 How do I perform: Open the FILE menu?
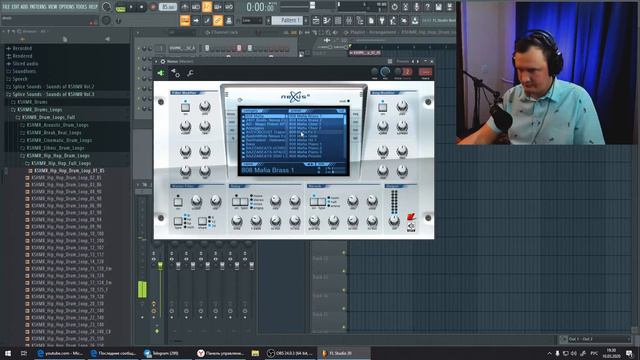pyautogui.click(x=6, y=7)
